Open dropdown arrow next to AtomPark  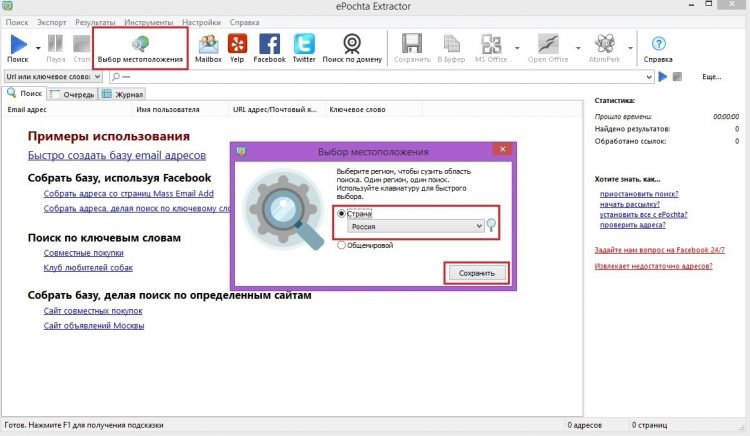(x=630, y=48)
